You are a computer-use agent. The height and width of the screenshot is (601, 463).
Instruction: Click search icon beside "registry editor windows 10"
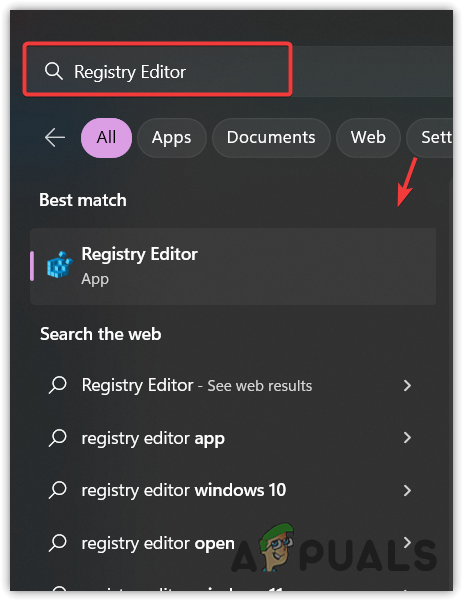tap(57, 490)
